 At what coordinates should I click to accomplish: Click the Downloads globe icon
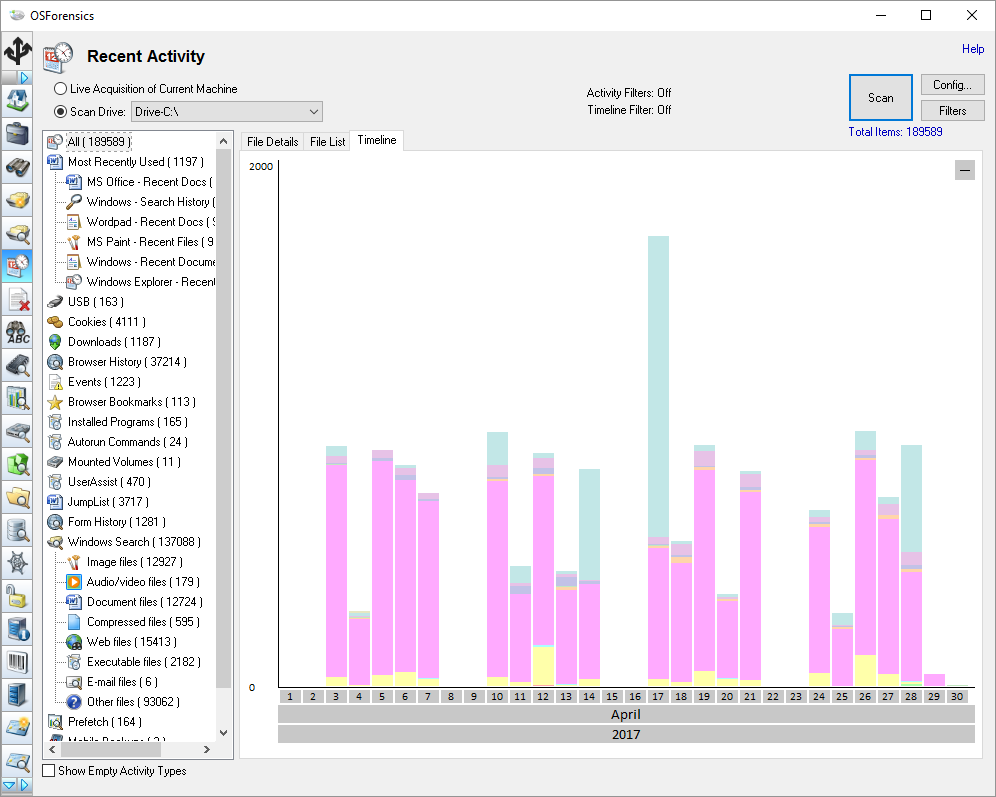click(x=55, y=342)
